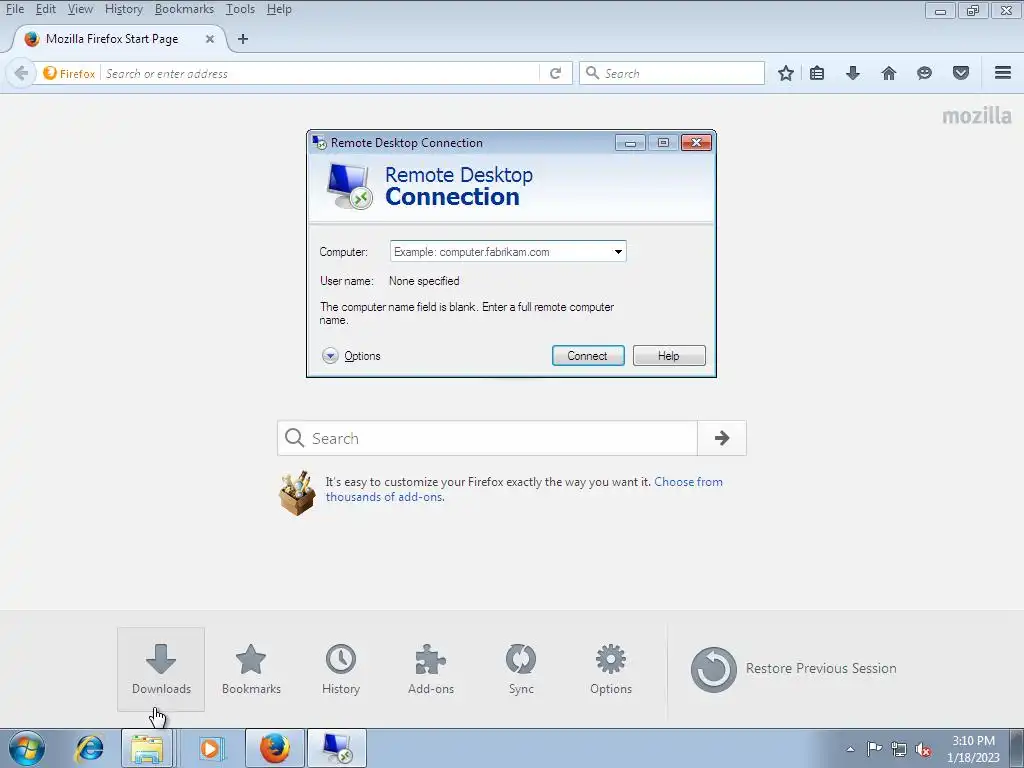Open the Firefox hamburger menu
This screenshot has height=768, width=1024.
[x=1003, y=72]
